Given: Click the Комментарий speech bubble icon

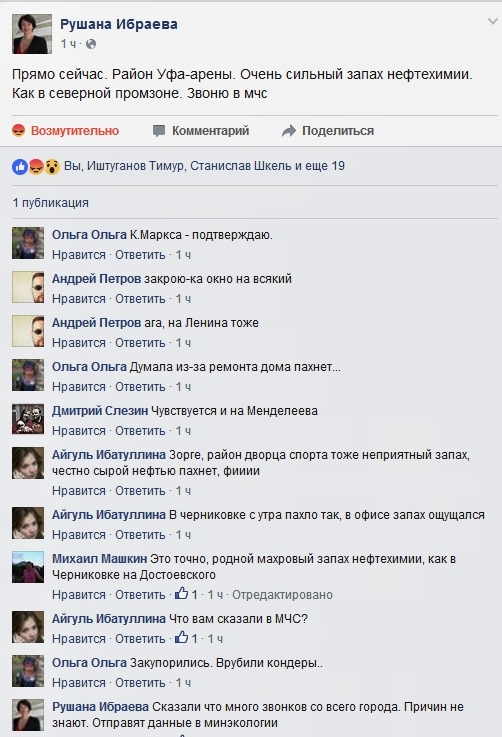Looking at the screenshot, I should click(x=159, y=131).
